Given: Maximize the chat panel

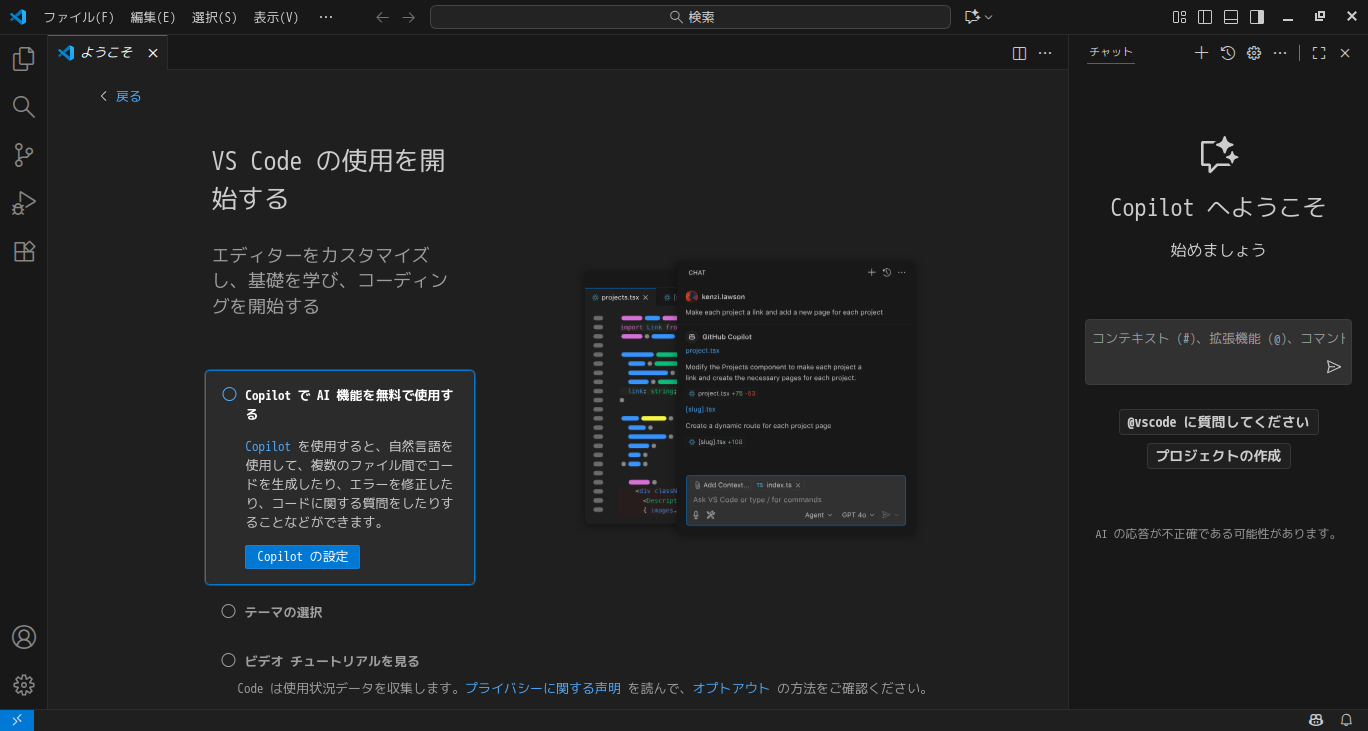Looking at the screenshot, I should (1319, 53).
